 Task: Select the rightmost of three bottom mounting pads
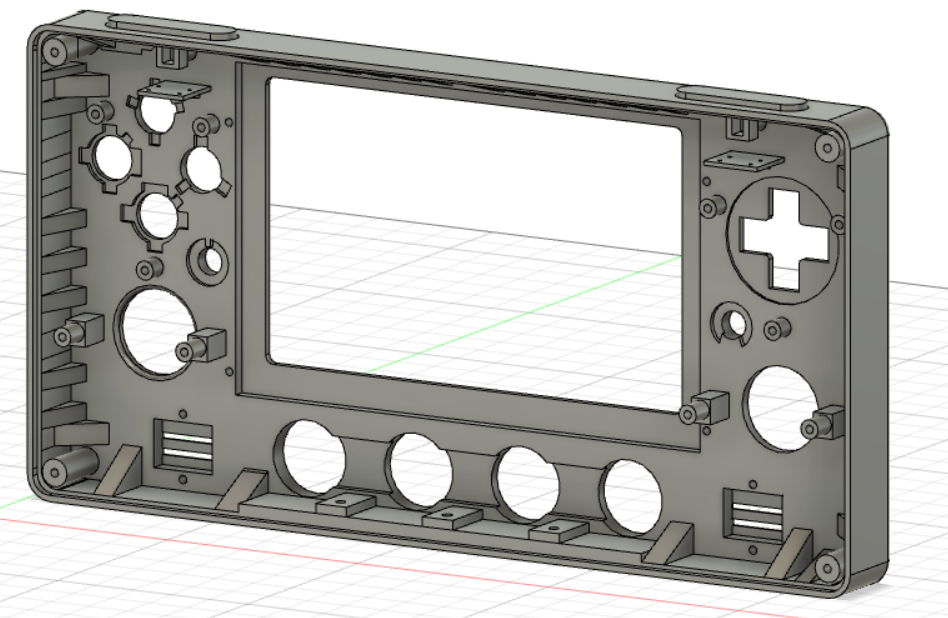(559, 530)
